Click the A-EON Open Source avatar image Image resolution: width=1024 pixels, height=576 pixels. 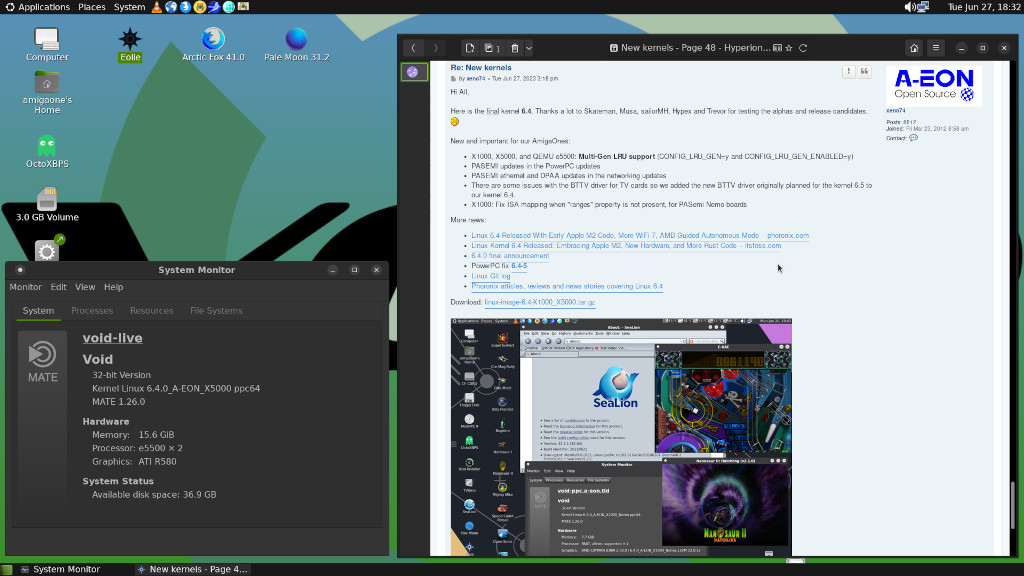[934, 86]
